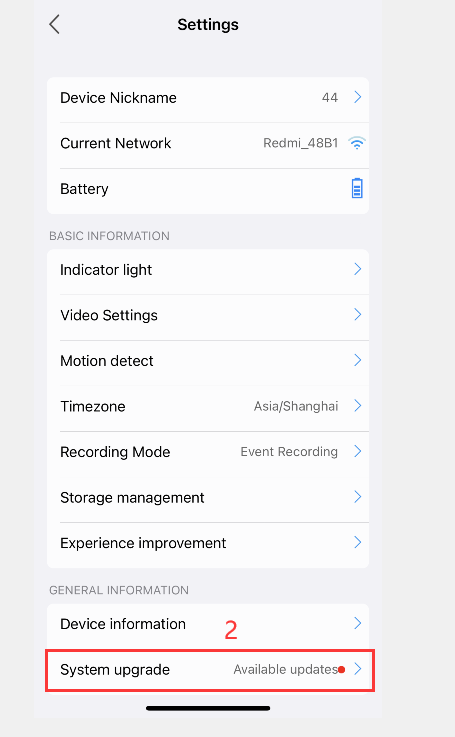Tap the Available updates text
Screen dimensions: 455x737
[x=285, y=669]
